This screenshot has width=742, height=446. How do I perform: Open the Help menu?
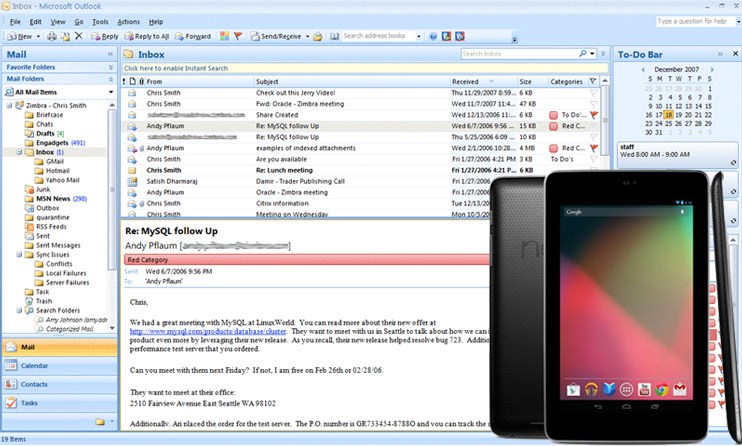(156, 22)
